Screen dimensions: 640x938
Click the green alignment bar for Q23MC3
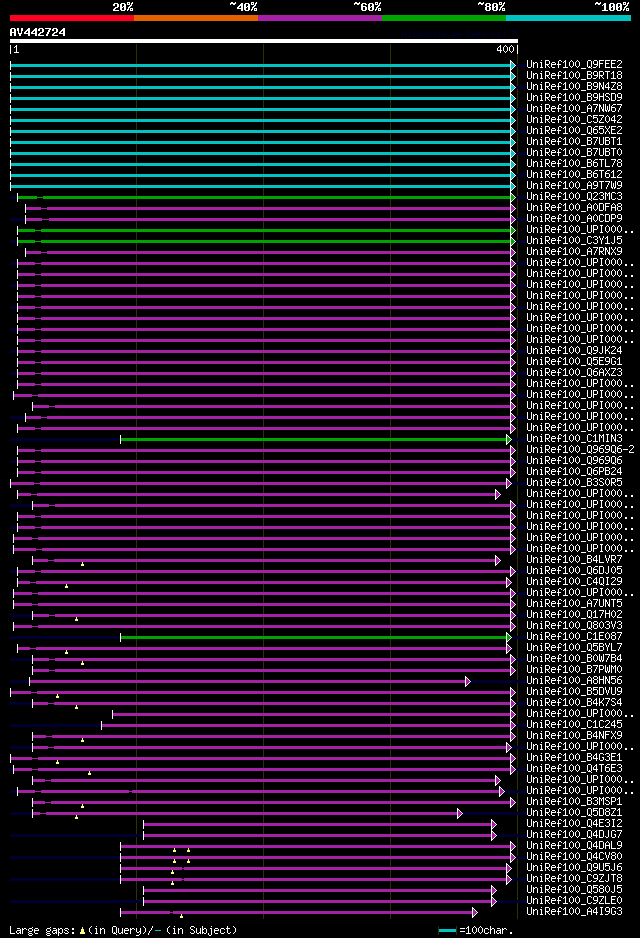pyautogui.click(x=266, y=197)
